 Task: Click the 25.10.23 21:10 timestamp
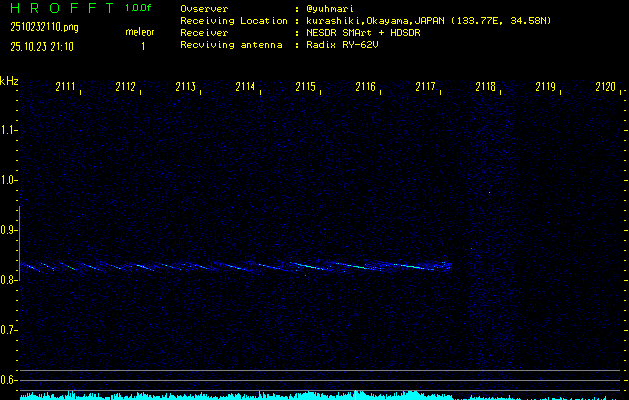41,46
